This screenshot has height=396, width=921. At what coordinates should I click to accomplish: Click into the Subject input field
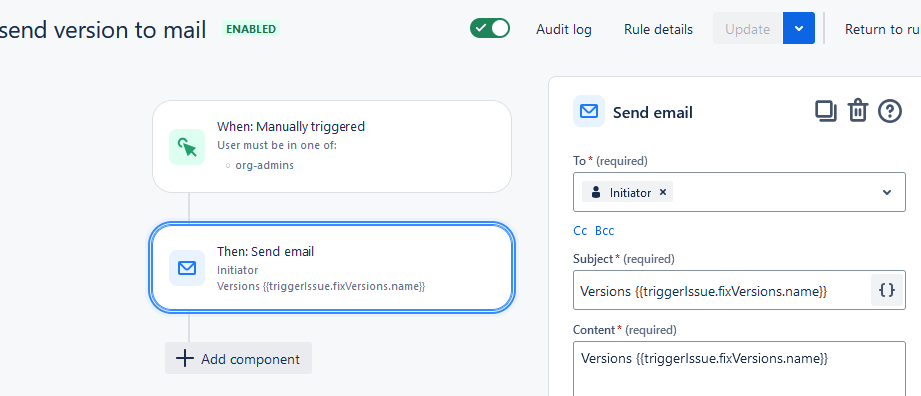(x=722, y=290)
